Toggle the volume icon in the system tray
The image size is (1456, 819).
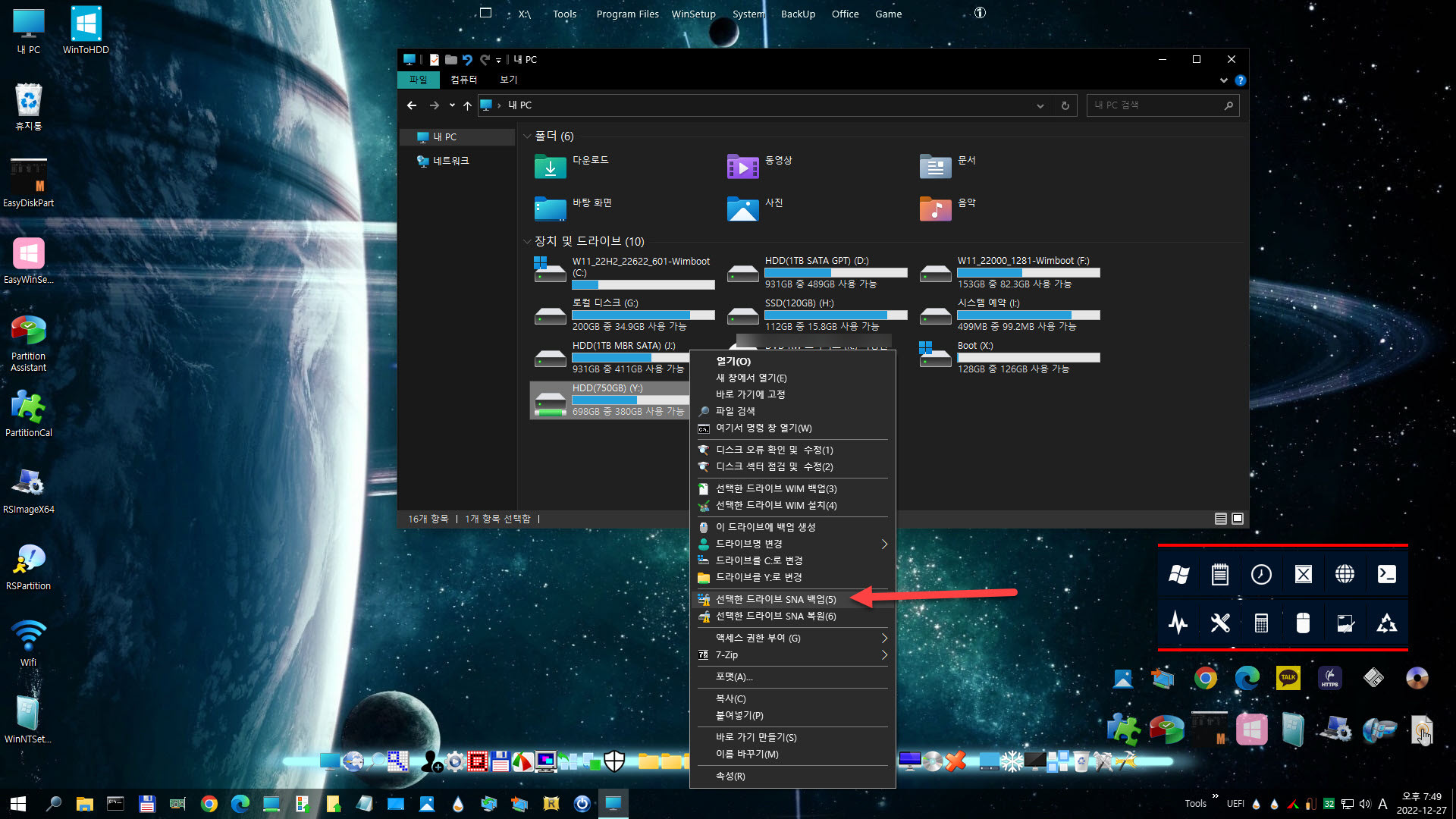click(x=1365, y=804)
